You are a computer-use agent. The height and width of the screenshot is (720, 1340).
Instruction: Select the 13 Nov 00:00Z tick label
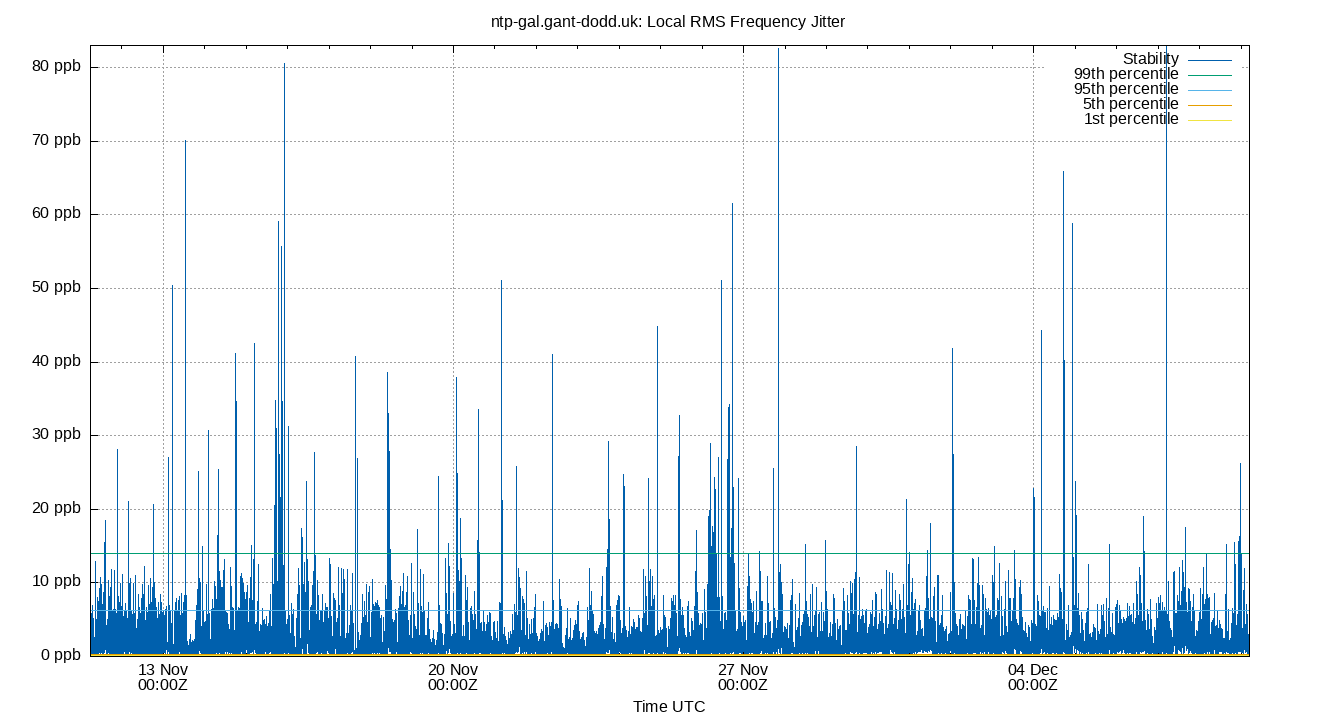[x=162, y=679]
